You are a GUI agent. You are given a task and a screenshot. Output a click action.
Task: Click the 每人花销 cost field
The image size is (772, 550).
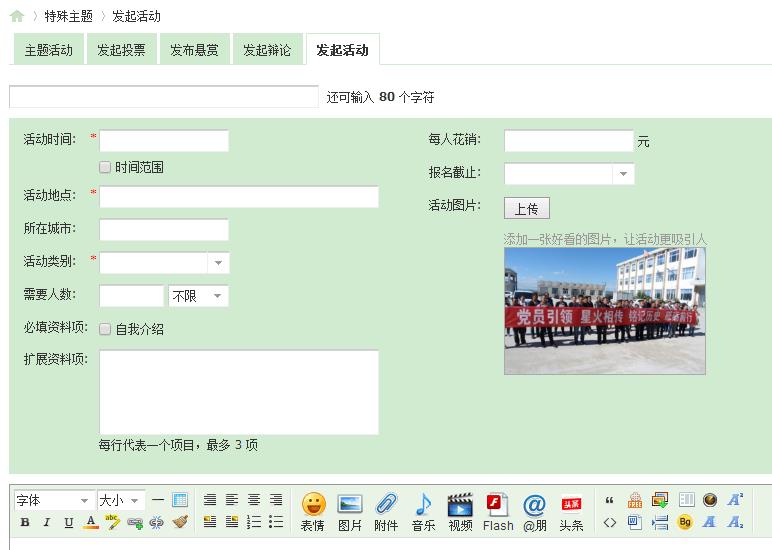tap(569, 141)
